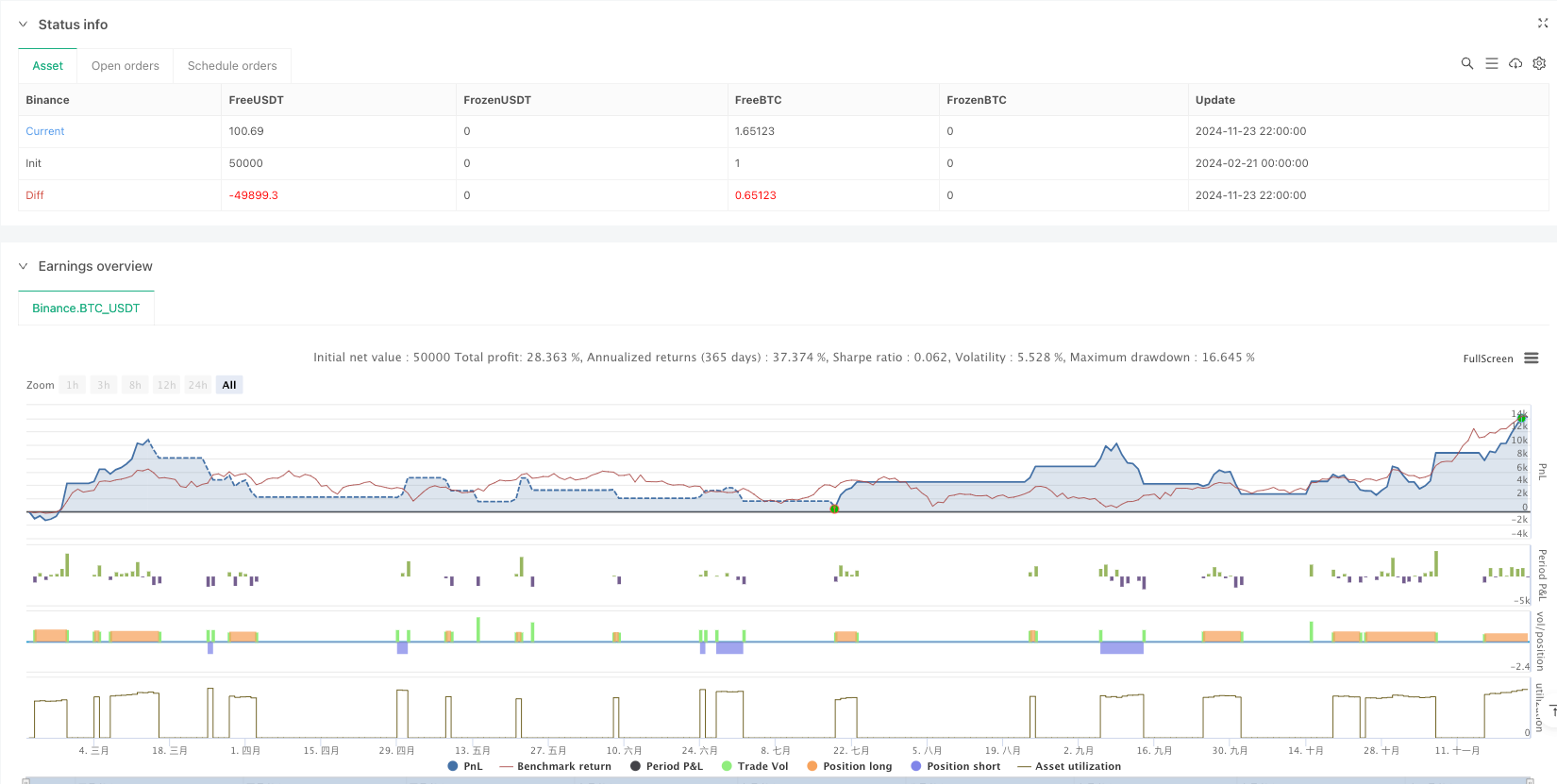Switch to the Open orders tab
The height and width of the screenshot is (784, 1557).
click(125, 66)
